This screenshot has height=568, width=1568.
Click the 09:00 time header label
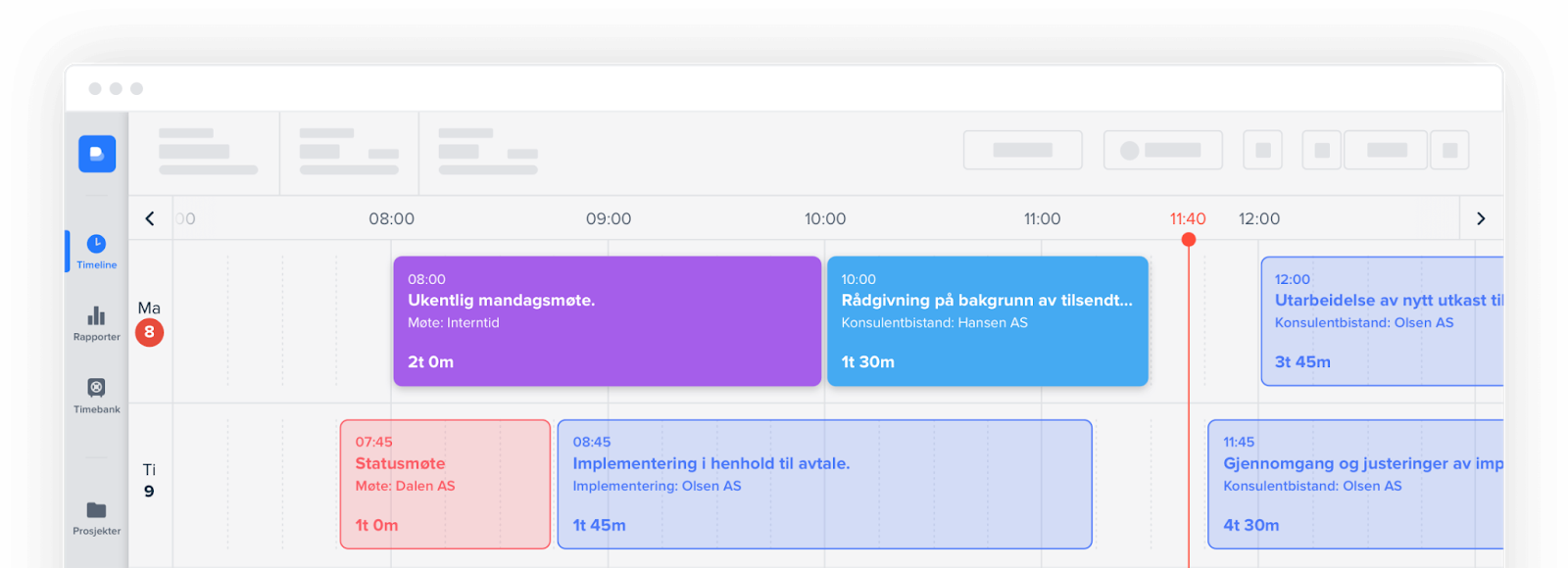609,219
